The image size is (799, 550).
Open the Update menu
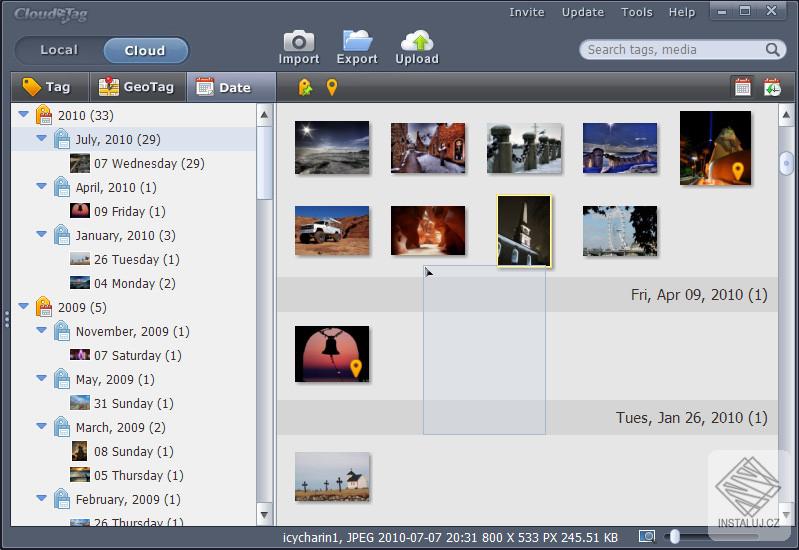tap(583, 12)
